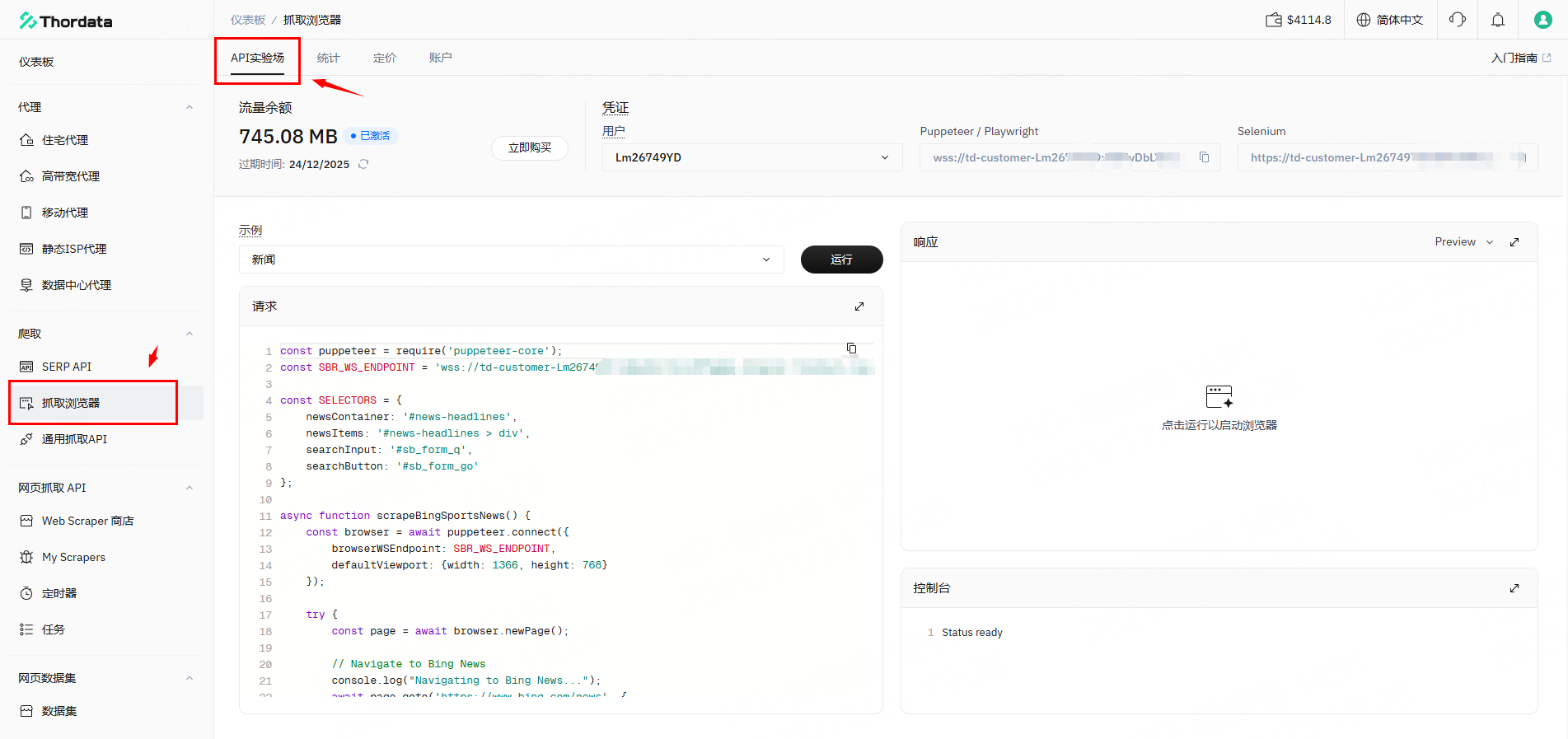The height and width of the screenshot is (739, 1568).
Task: Click the customer support headset icon
Action: click(1457, 20)
